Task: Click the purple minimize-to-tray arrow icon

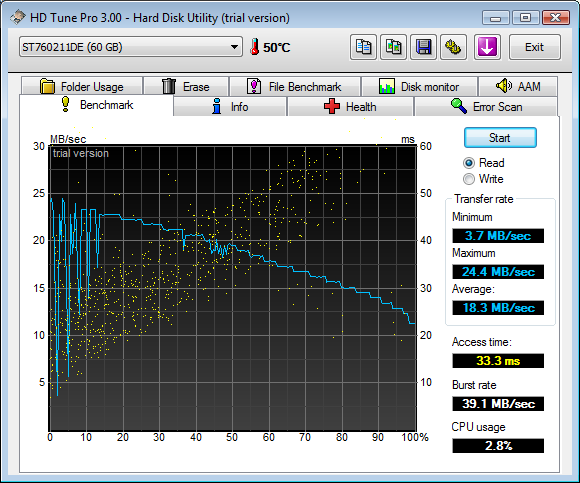Action: tap(487, 47)
